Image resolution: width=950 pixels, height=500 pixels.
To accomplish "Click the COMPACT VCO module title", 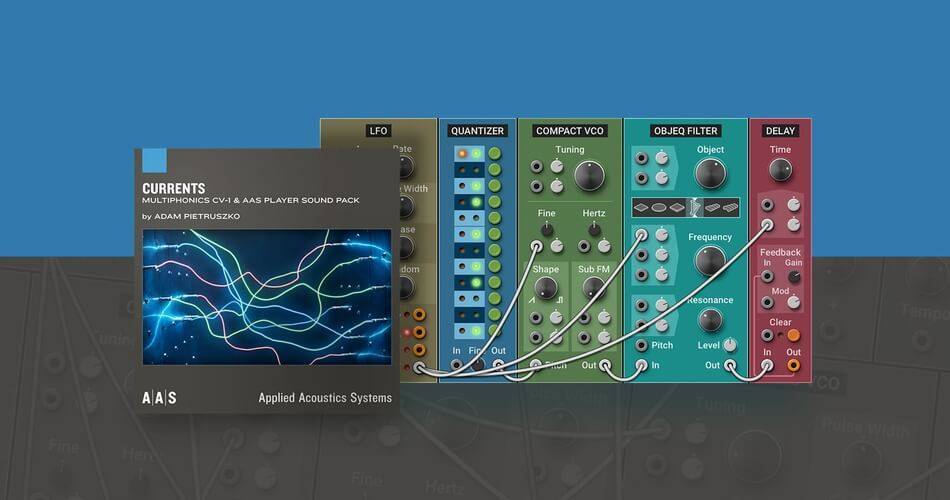I will pyautogui.click(x=570, y=131).
